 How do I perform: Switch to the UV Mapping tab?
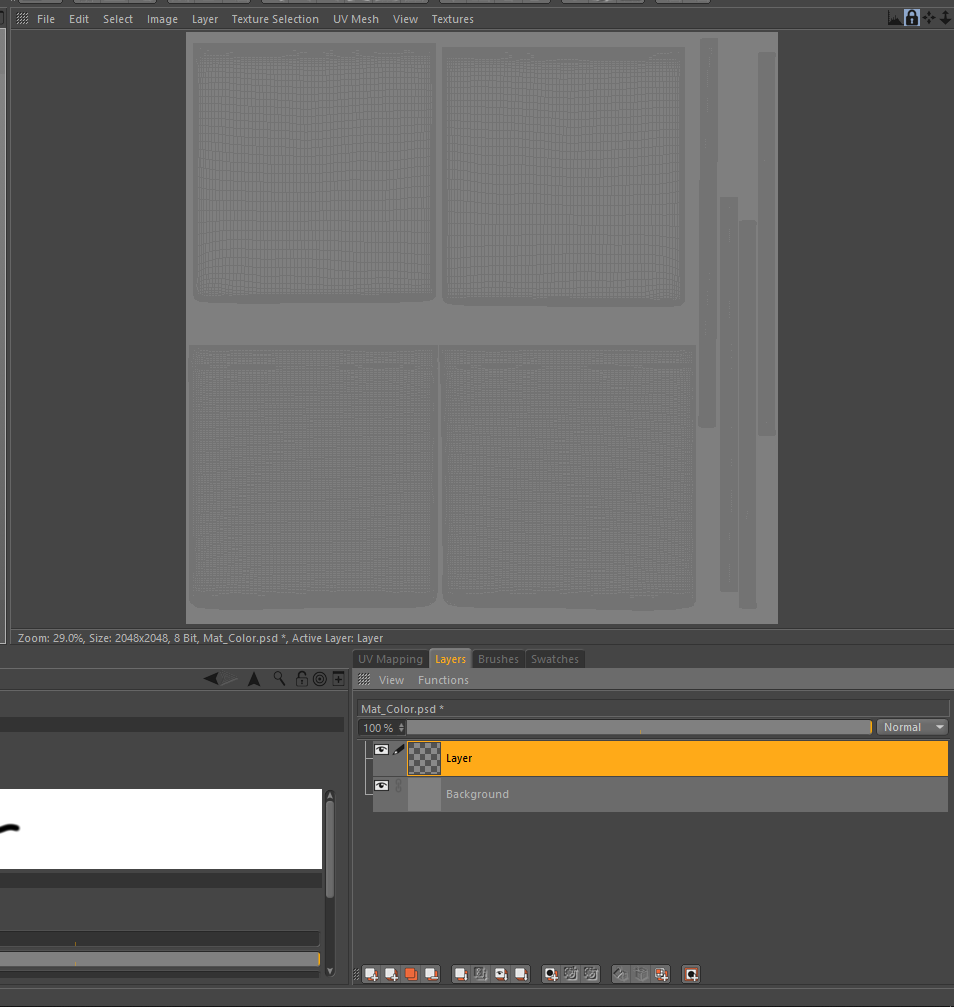click(391, 659)
